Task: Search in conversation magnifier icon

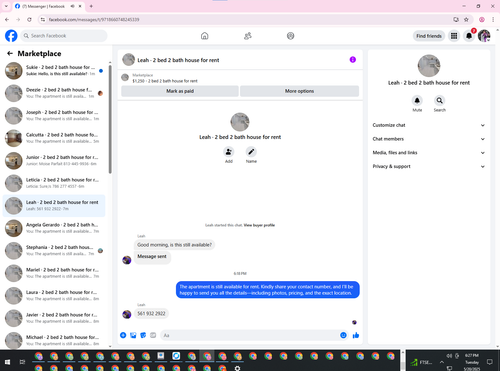Action: point(440,100)
